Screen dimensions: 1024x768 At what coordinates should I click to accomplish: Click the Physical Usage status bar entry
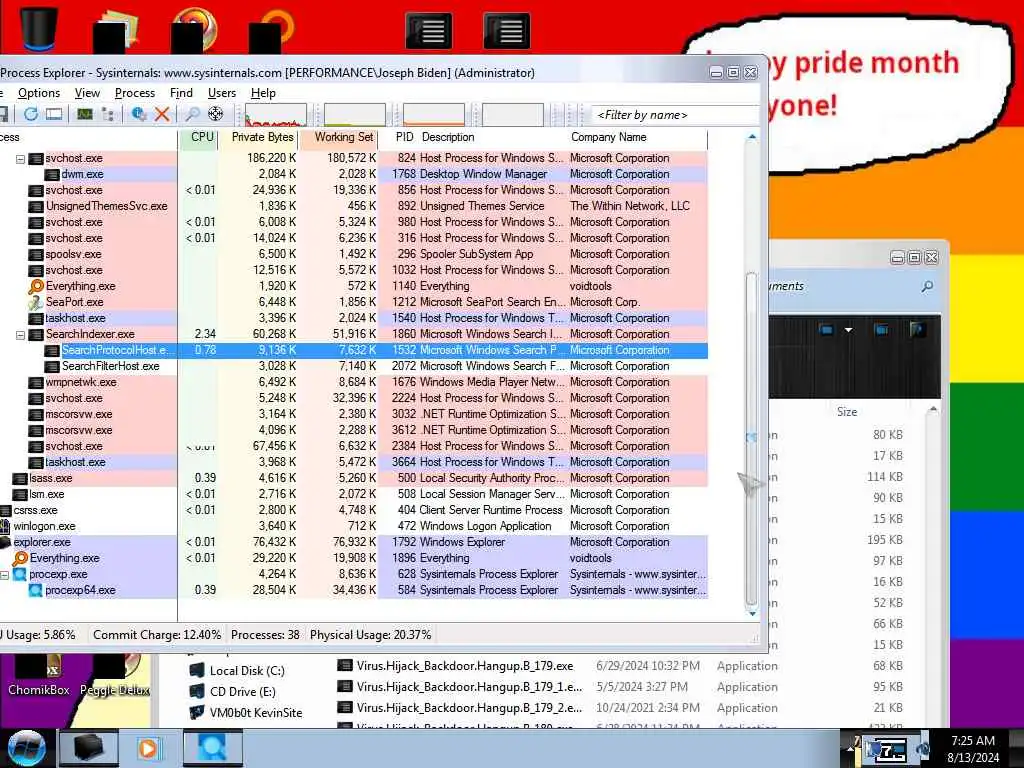point(370,635)
